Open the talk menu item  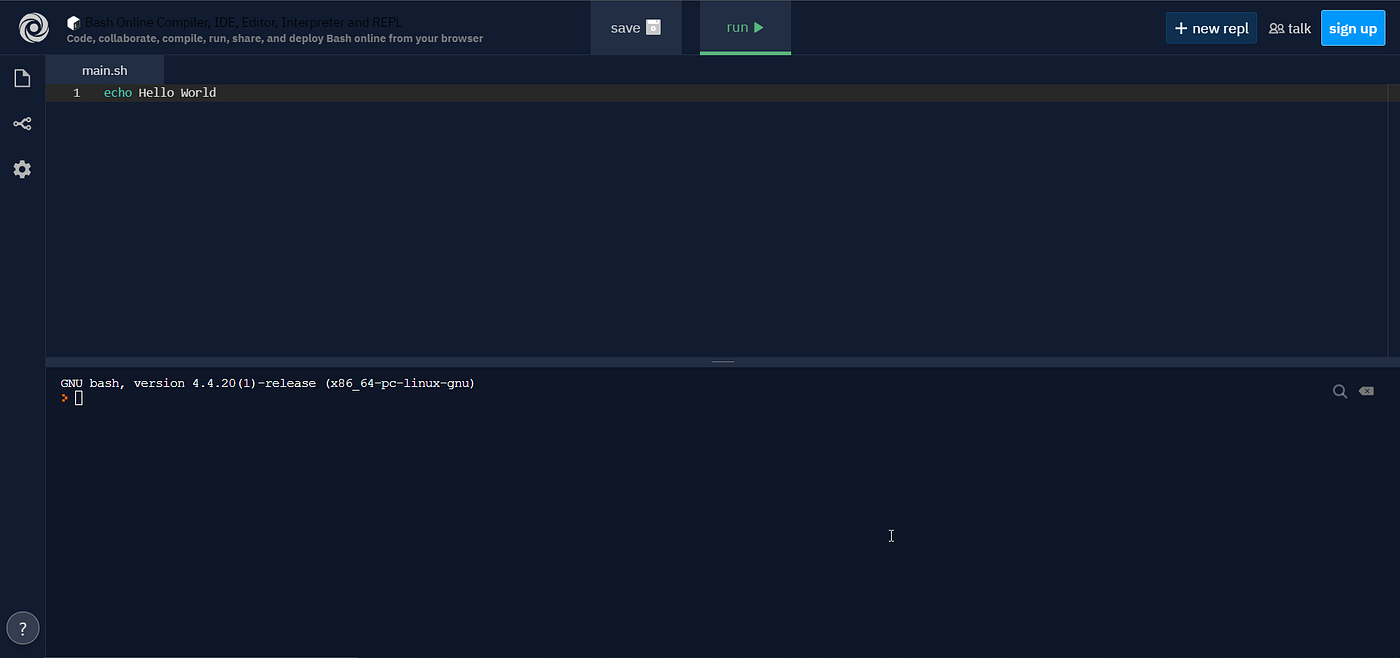tap(1290, 28)
